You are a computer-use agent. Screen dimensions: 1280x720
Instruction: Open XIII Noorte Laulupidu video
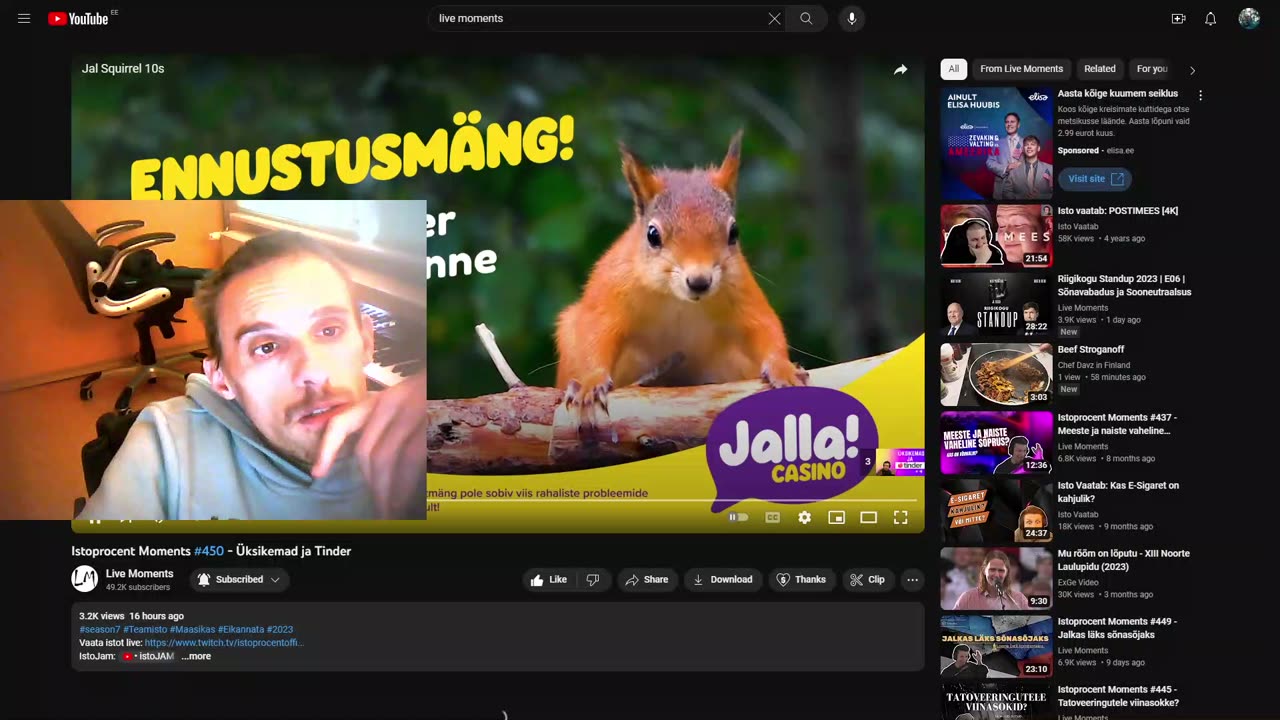click(1123, 560)
